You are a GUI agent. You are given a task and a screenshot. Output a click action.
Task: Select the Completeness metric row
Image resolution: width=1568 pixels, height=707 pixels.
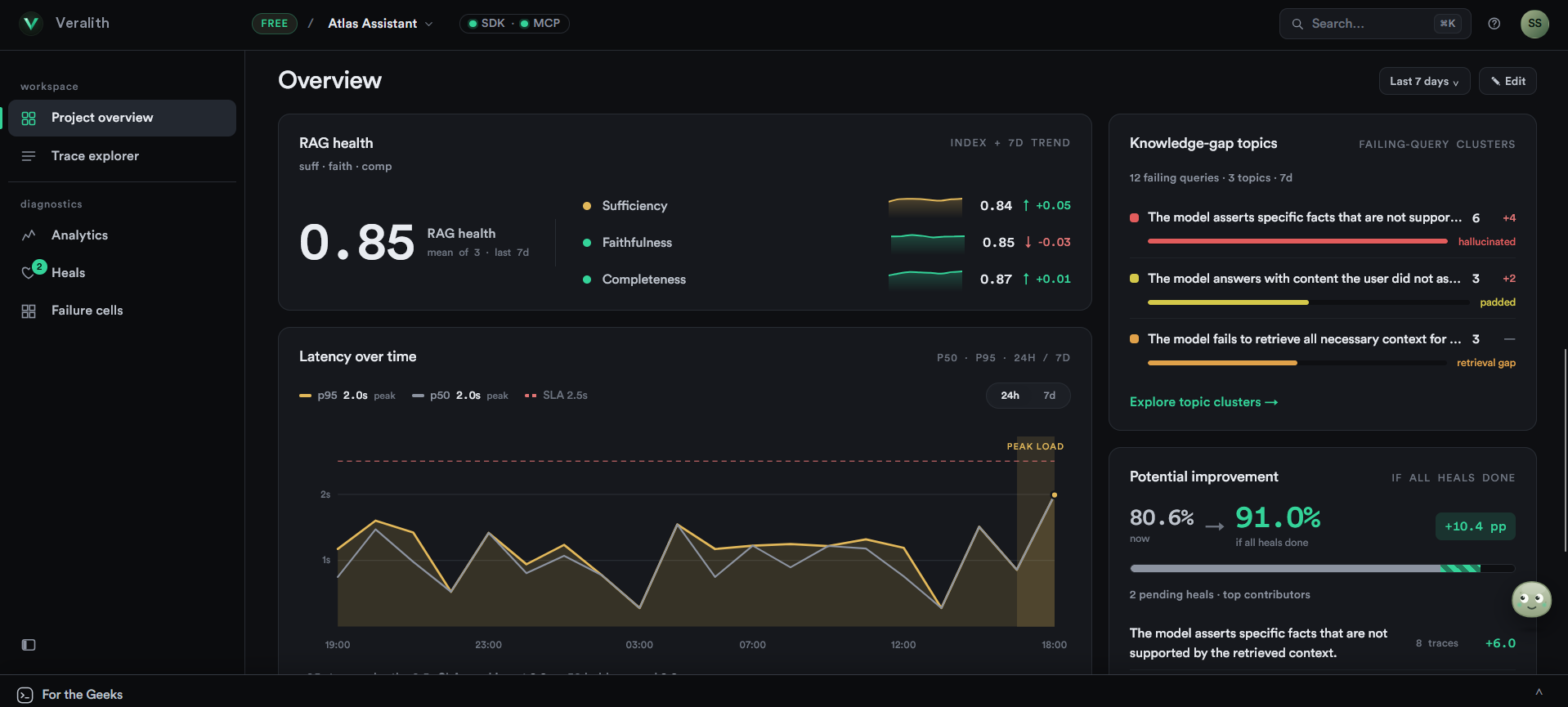827,280
